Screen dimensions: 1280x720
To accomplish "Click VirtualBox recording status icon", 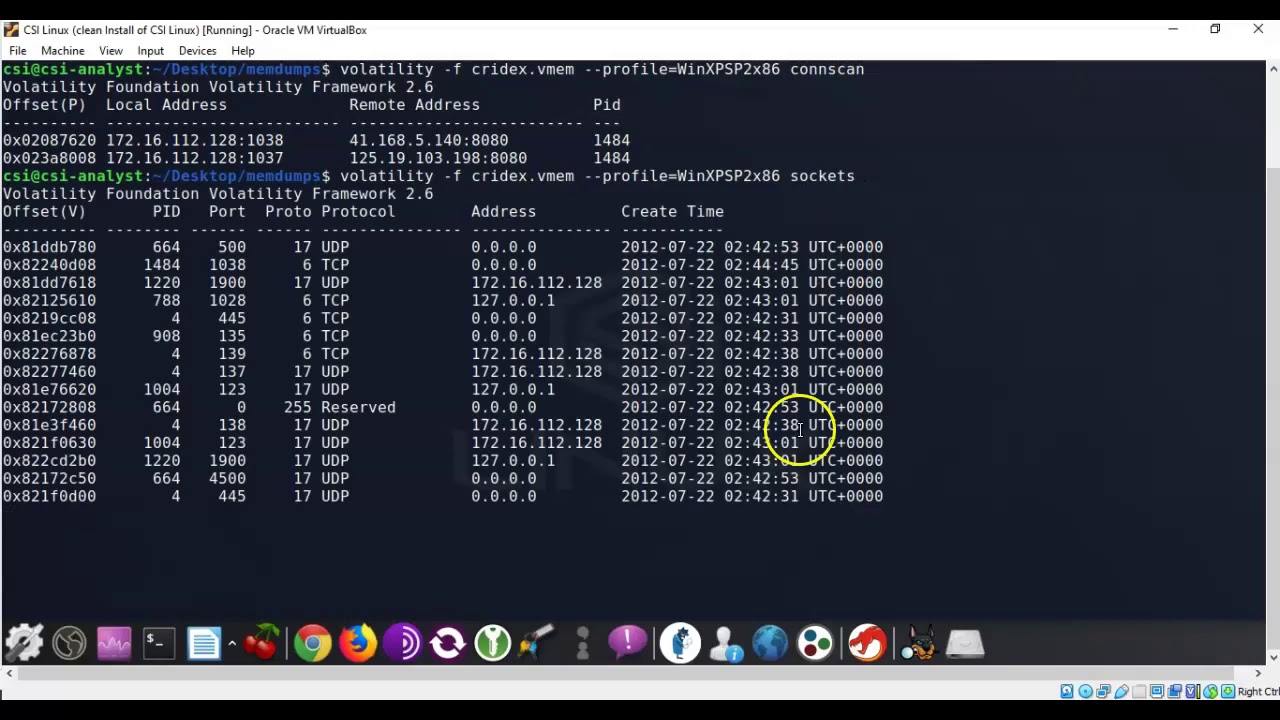I will pyautogui.click(x=1175, y=691).
